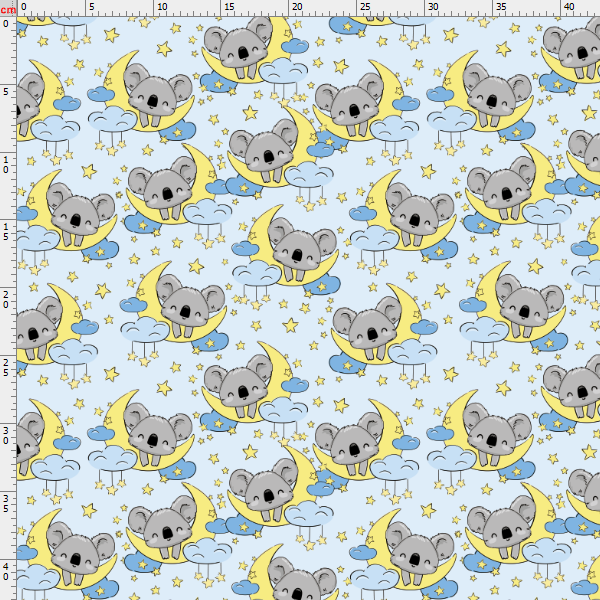Image resolution: width=600 pixels, height=600 pixels.
Task: Click the 5 mark on horizontal ruler
Action: pos(91,7)
